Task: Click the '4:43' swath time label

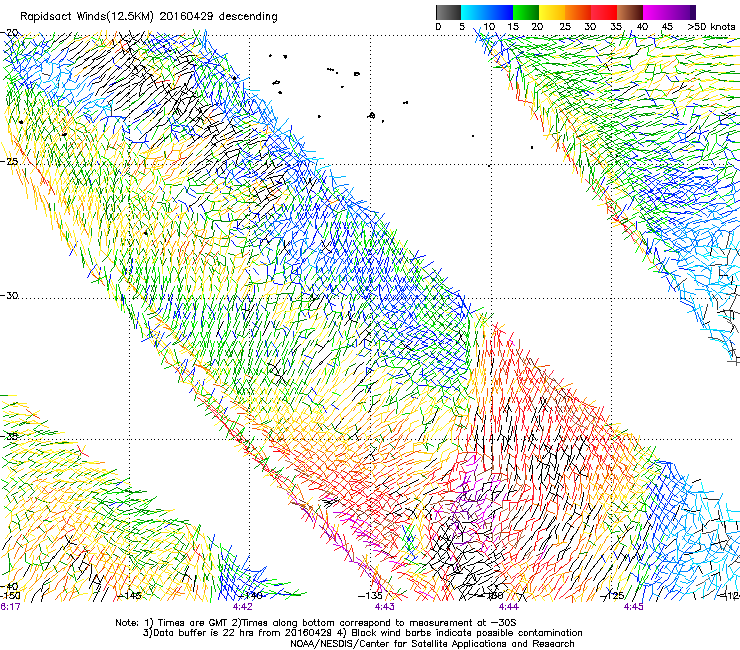Action: (x=385, y=607)
